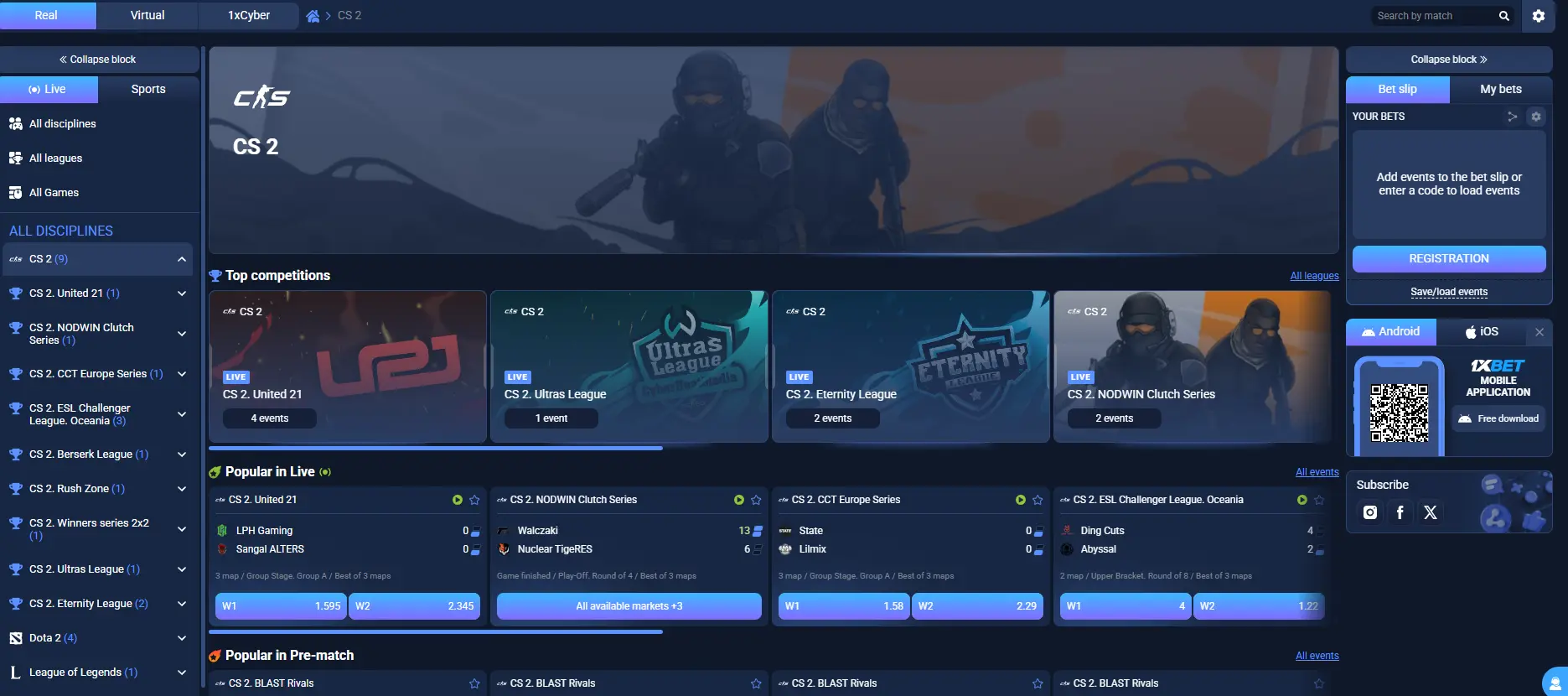Select the Sports tab in sidebar
1568x696 pixels.
point(148,90)
